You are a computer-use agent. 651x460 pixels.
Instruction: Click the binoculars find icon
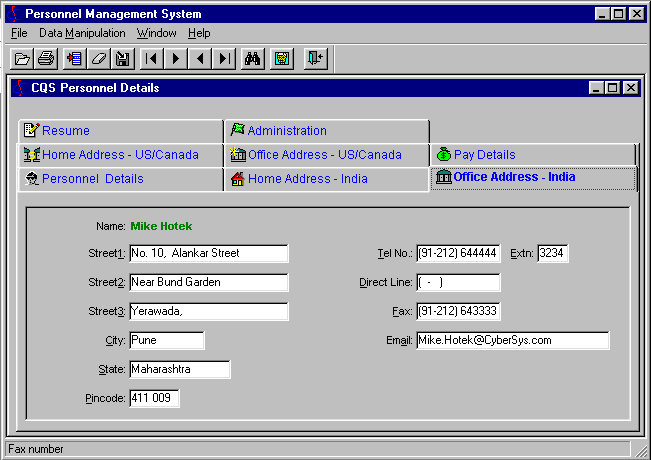(x=254, y=59)
